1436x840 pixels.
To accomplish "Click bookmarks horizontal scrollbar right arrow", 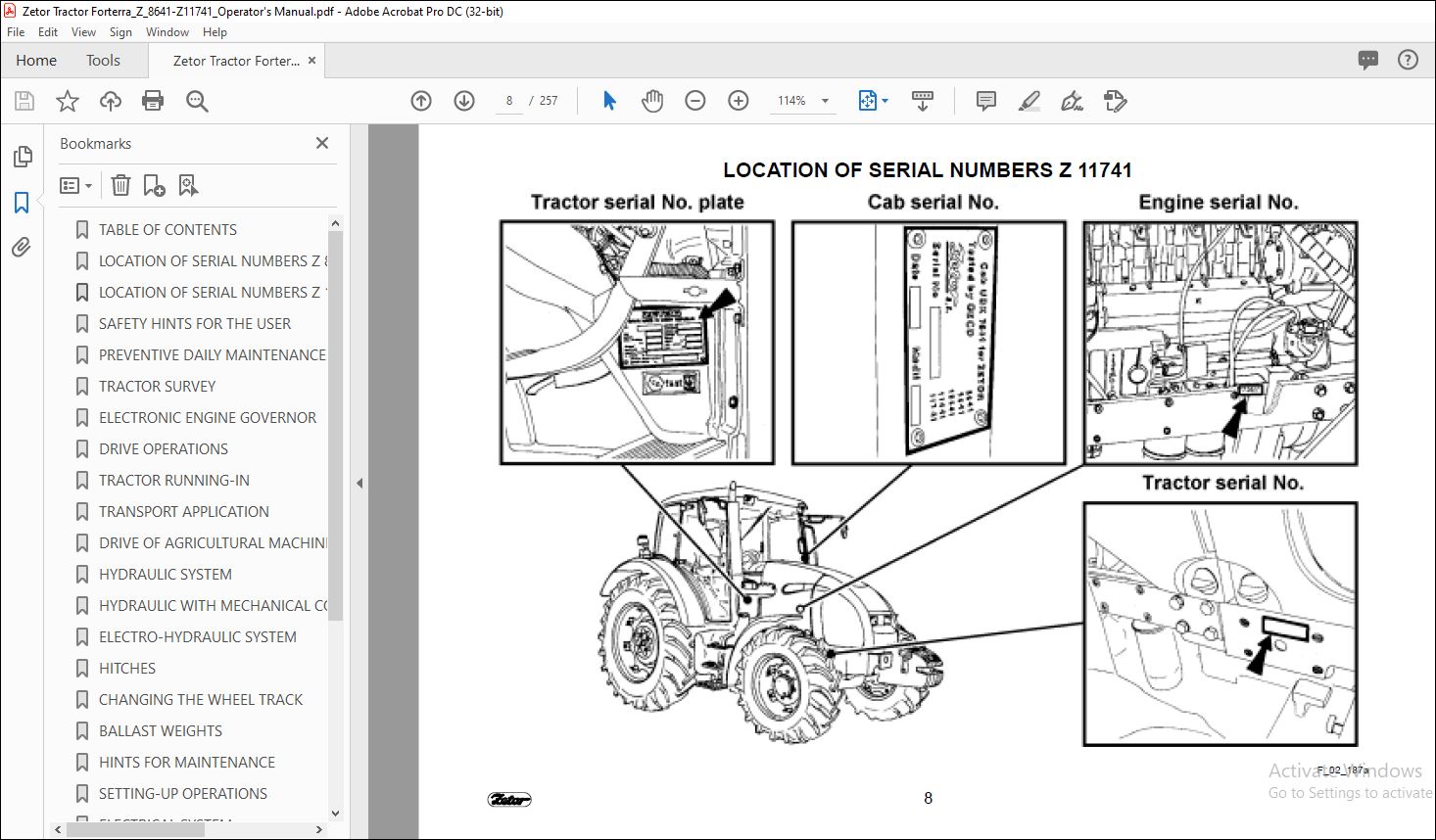I will tap(319, 829).
